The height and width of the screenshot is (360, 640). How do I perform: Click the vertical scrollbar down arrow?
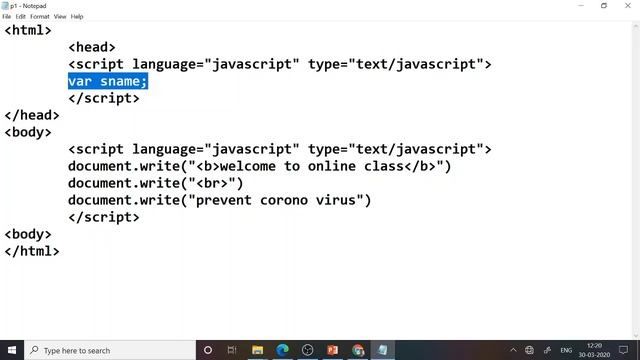click(x=636, y=336)
